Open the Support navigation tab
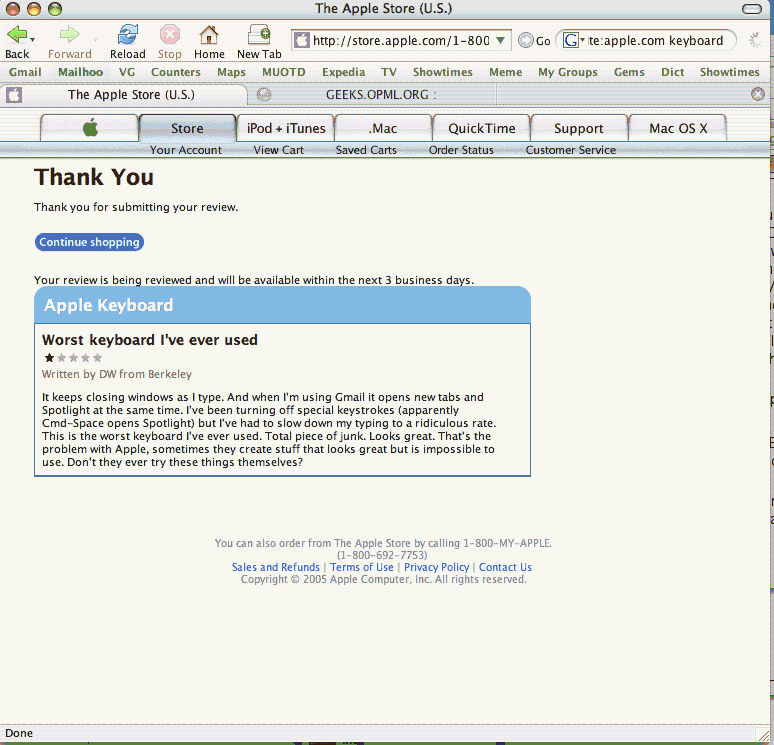The height and width of the screenshot is (745, 774). tap(578, 128)
